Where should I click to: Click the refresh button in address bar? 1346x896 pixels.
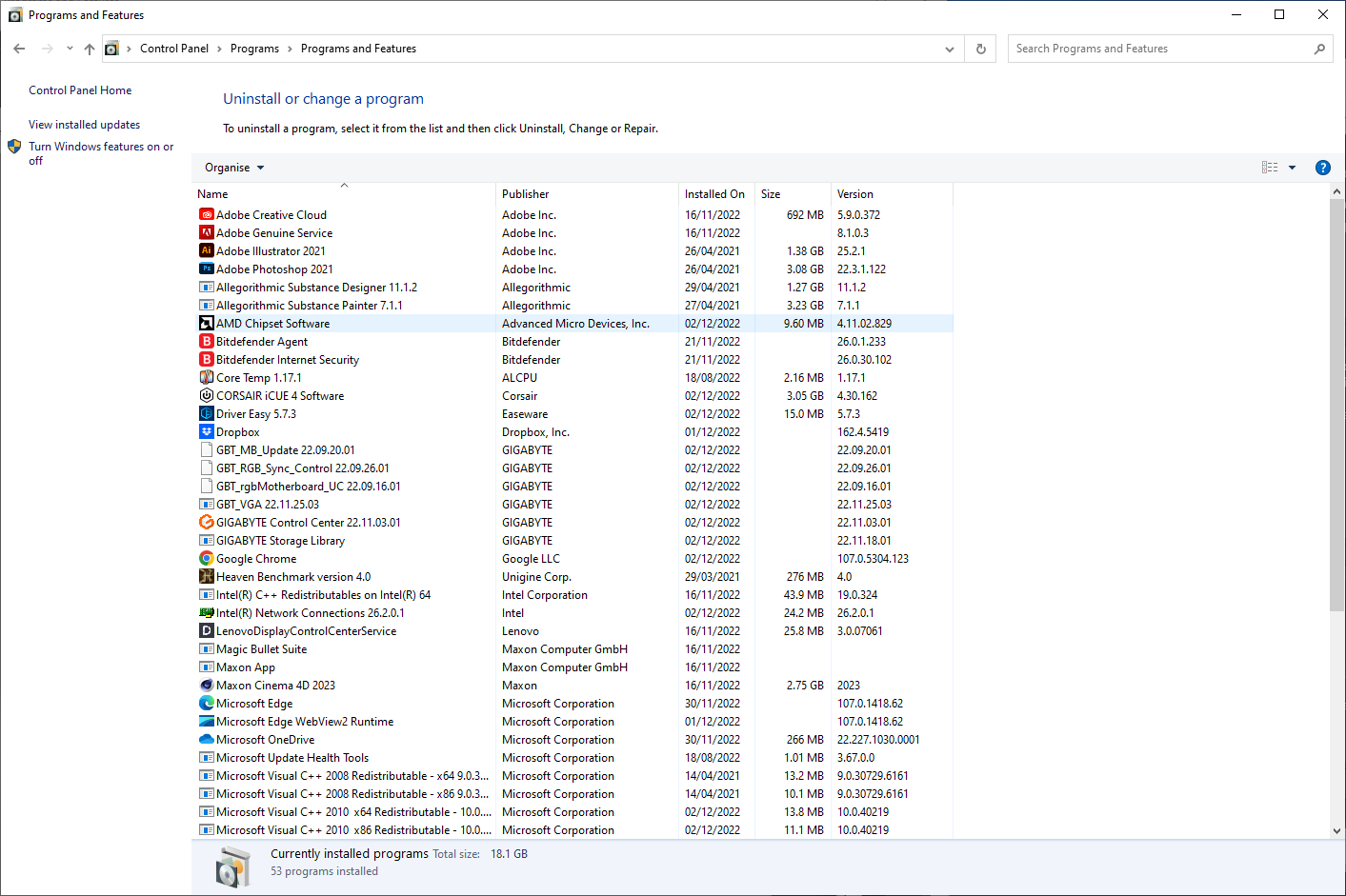point(981,49)
